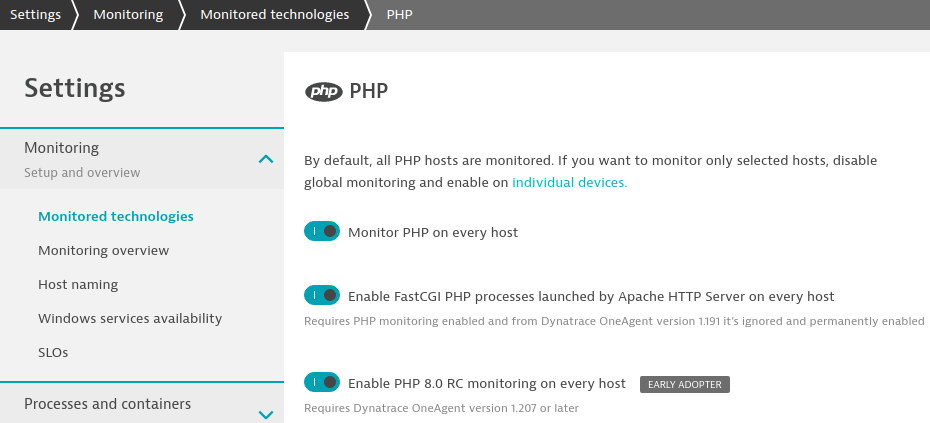Navigate to Monitoring breadcrumb
930x423 pixels.
click(x=128, y=14)
